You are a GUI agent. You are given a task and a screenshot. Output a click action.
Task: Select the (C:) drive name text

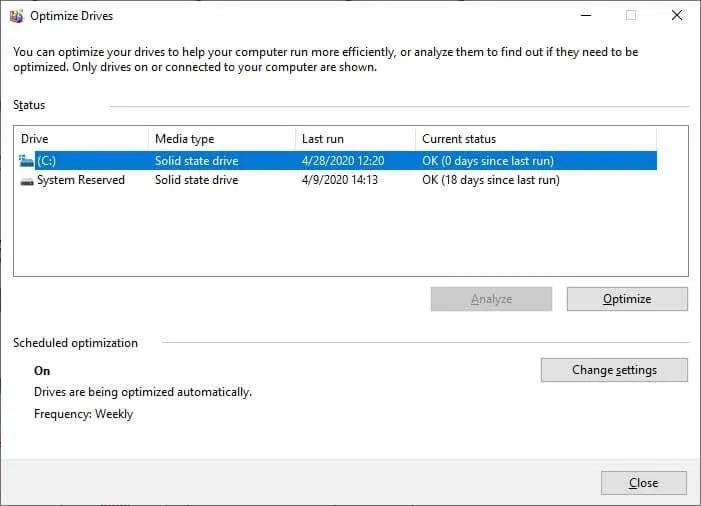pos(46,161)
